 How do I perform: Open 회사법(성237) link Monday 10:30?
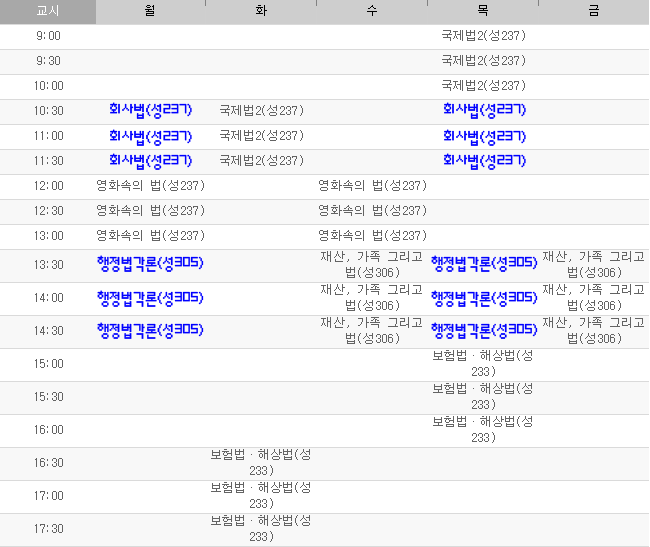(150, 110)
